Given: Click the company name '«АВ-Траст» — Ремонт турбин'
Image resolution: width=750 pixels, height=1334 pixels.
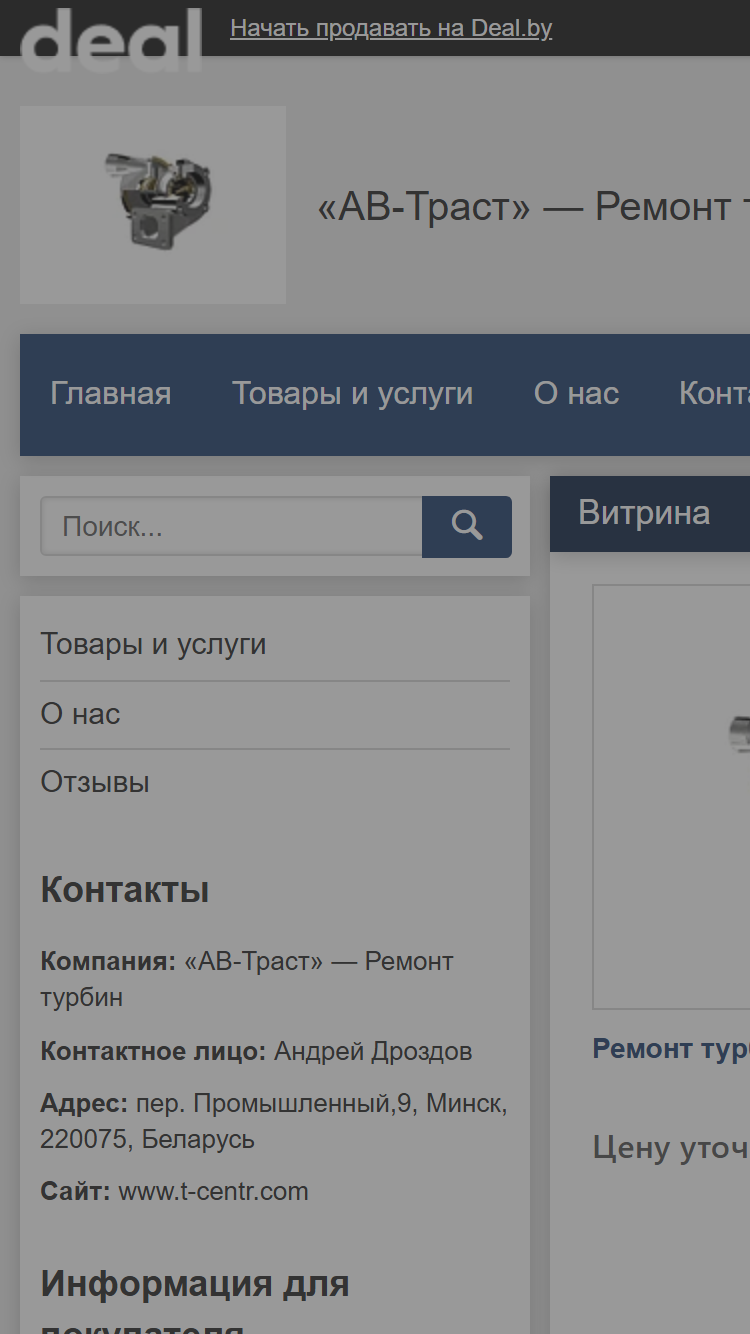Looking at the screenshot, I should (x=247, y=979).
